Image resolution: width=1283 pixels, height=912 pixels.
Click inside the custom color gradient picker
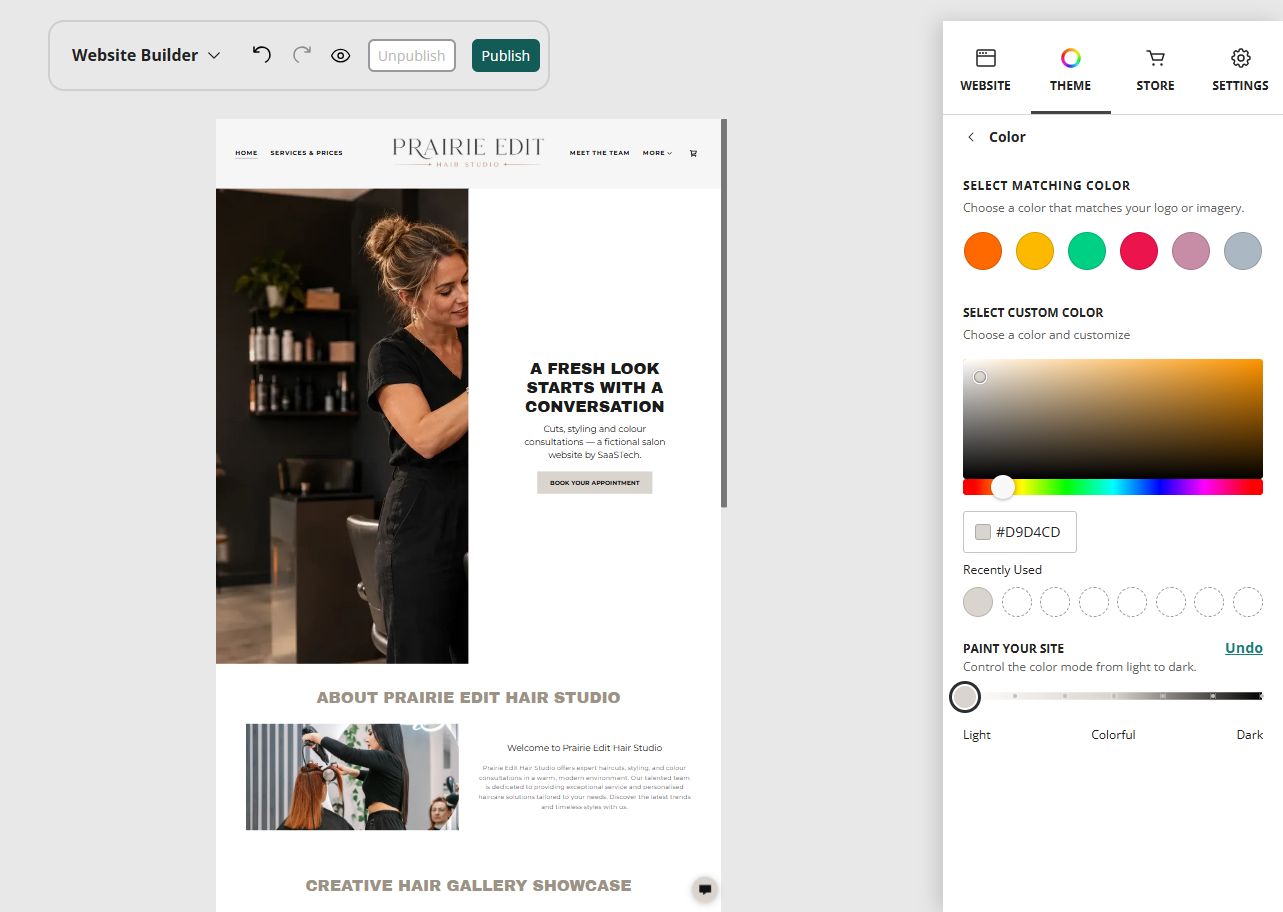click(x=1113, y=418)
